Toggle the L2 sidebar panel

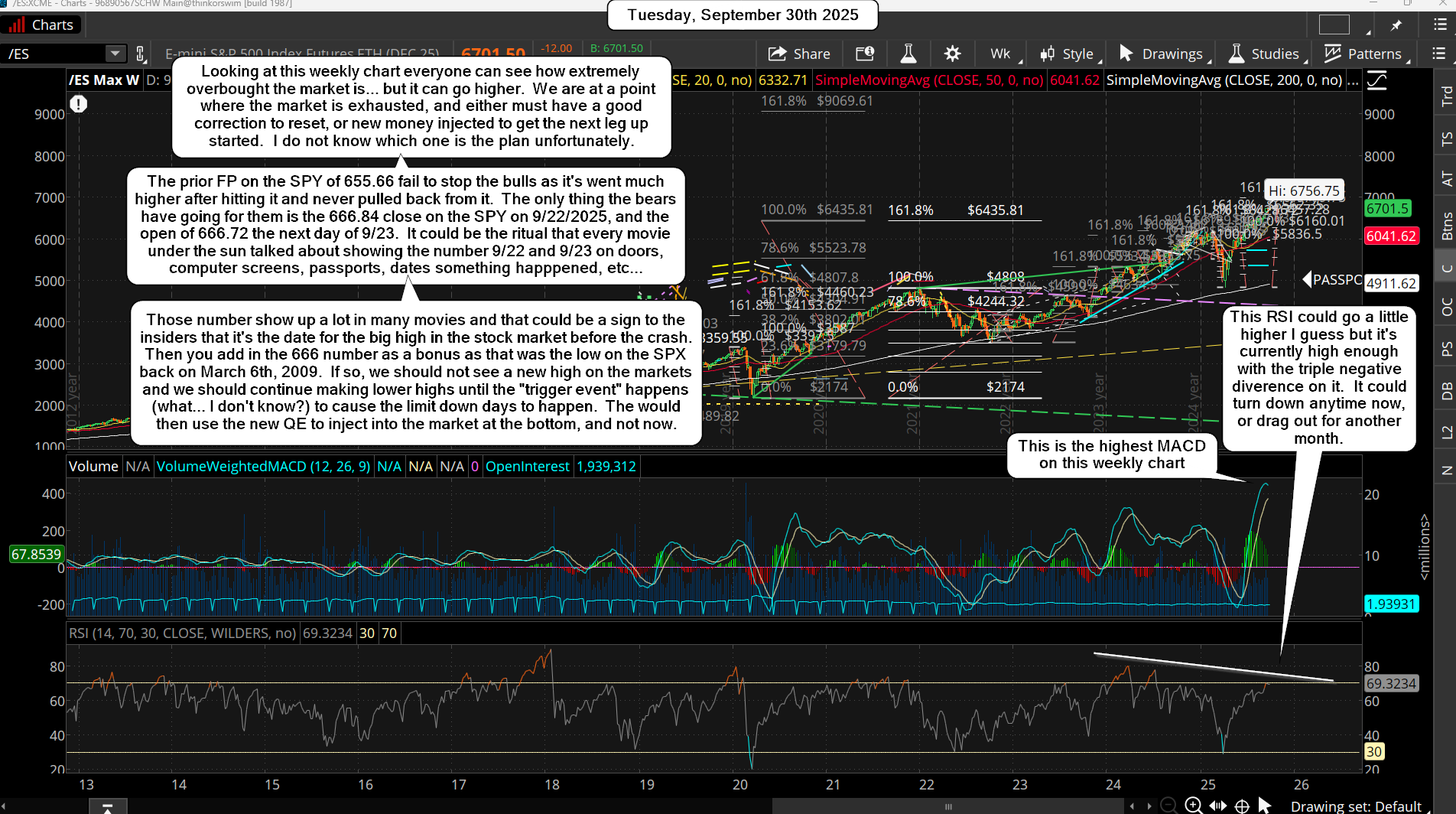pyautogui.click(x=1446, y=432)
